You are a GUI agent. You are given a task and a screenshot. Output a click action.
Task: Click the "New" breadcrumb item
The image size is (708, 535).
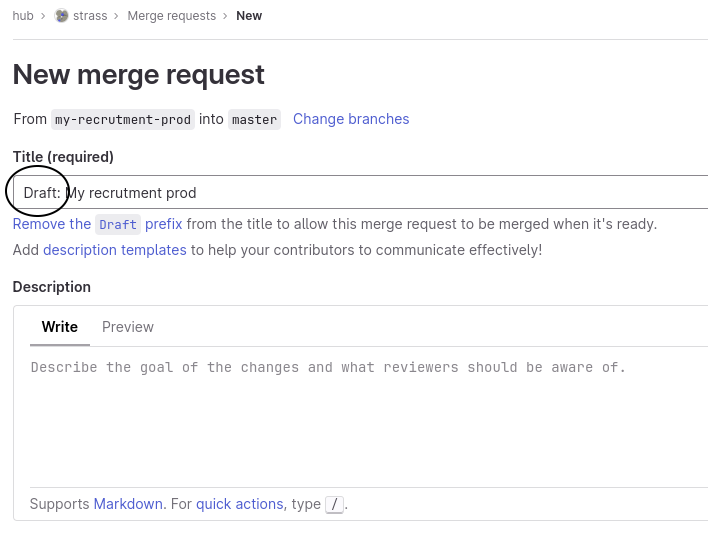click(x=249, y=16)
